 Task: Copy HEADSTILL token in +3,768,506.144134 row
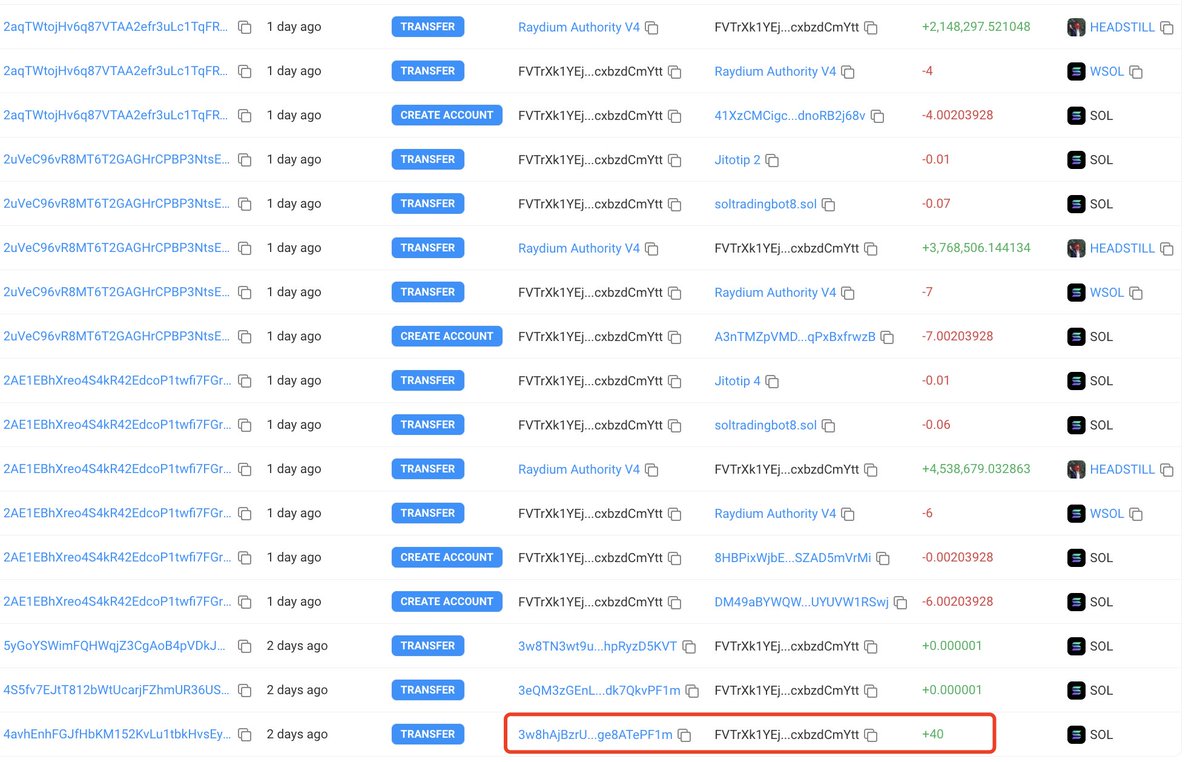(1166, 248)
